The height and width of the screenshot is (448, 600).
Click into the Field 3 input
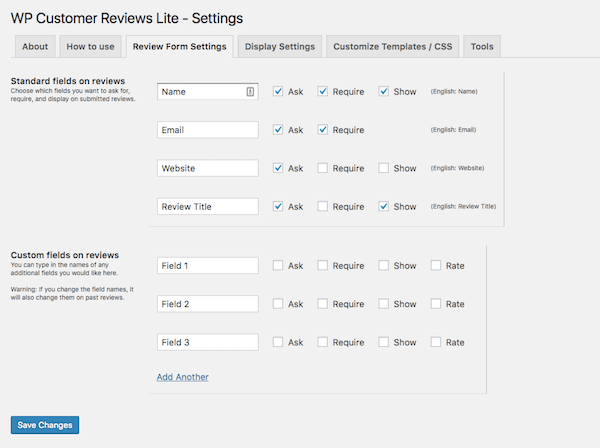(208, 342)
